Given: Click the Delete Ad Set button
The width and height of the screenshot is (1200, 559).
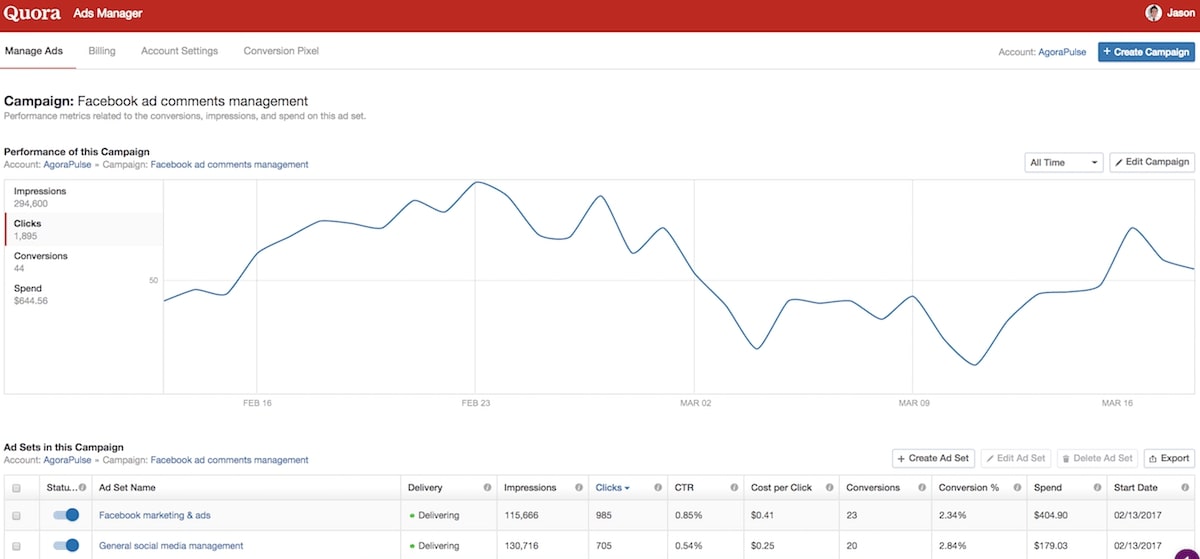Looking at the screenshot, I should point(1098,458).
